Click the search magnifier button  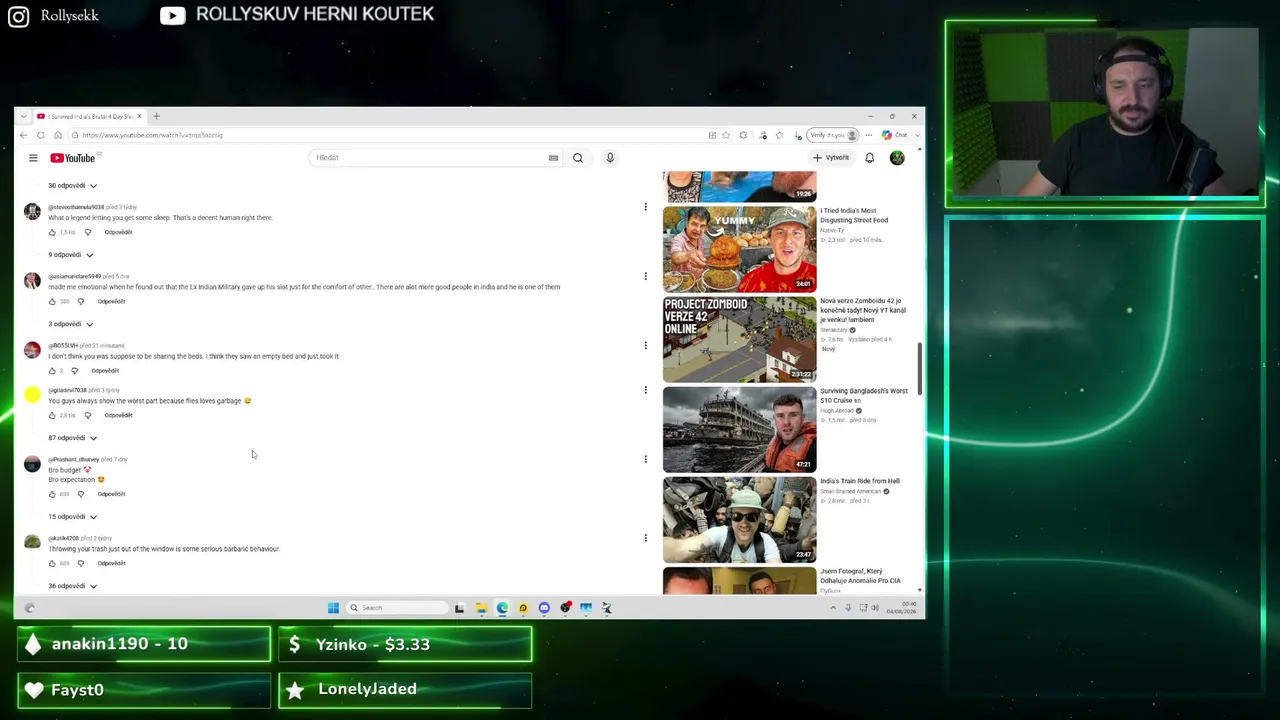pyautogui.click(x=578, y=158)
